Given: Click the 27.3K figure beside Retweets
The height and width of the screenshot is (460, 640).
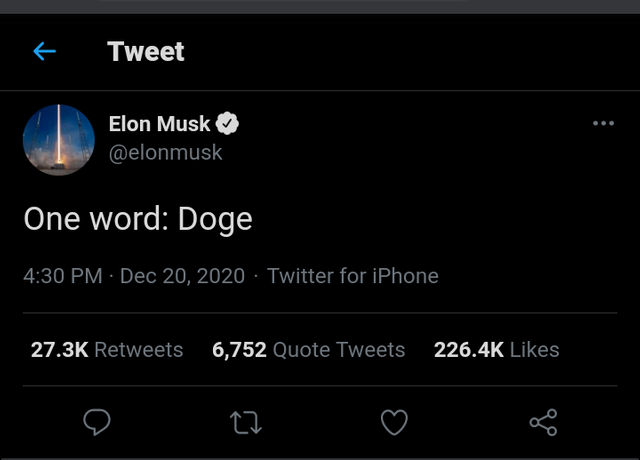Looking at the screenshot, I should [x=60, y=350].
